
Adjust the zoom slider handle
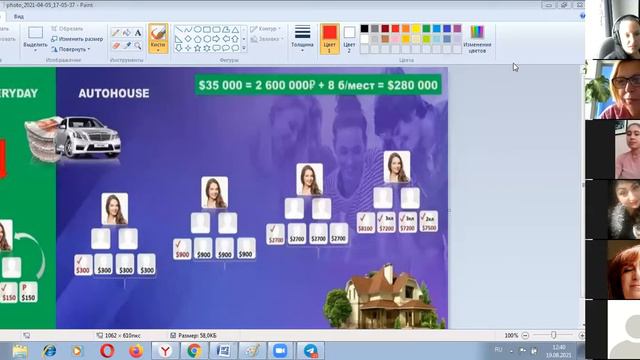click(553, 335)
